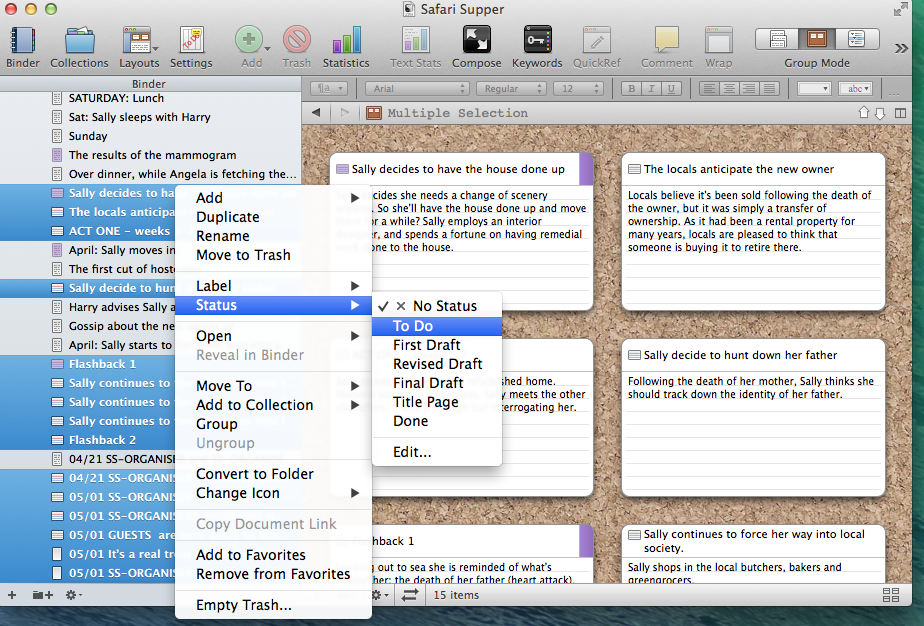
Task: Align text left
Action: [710, 88]
